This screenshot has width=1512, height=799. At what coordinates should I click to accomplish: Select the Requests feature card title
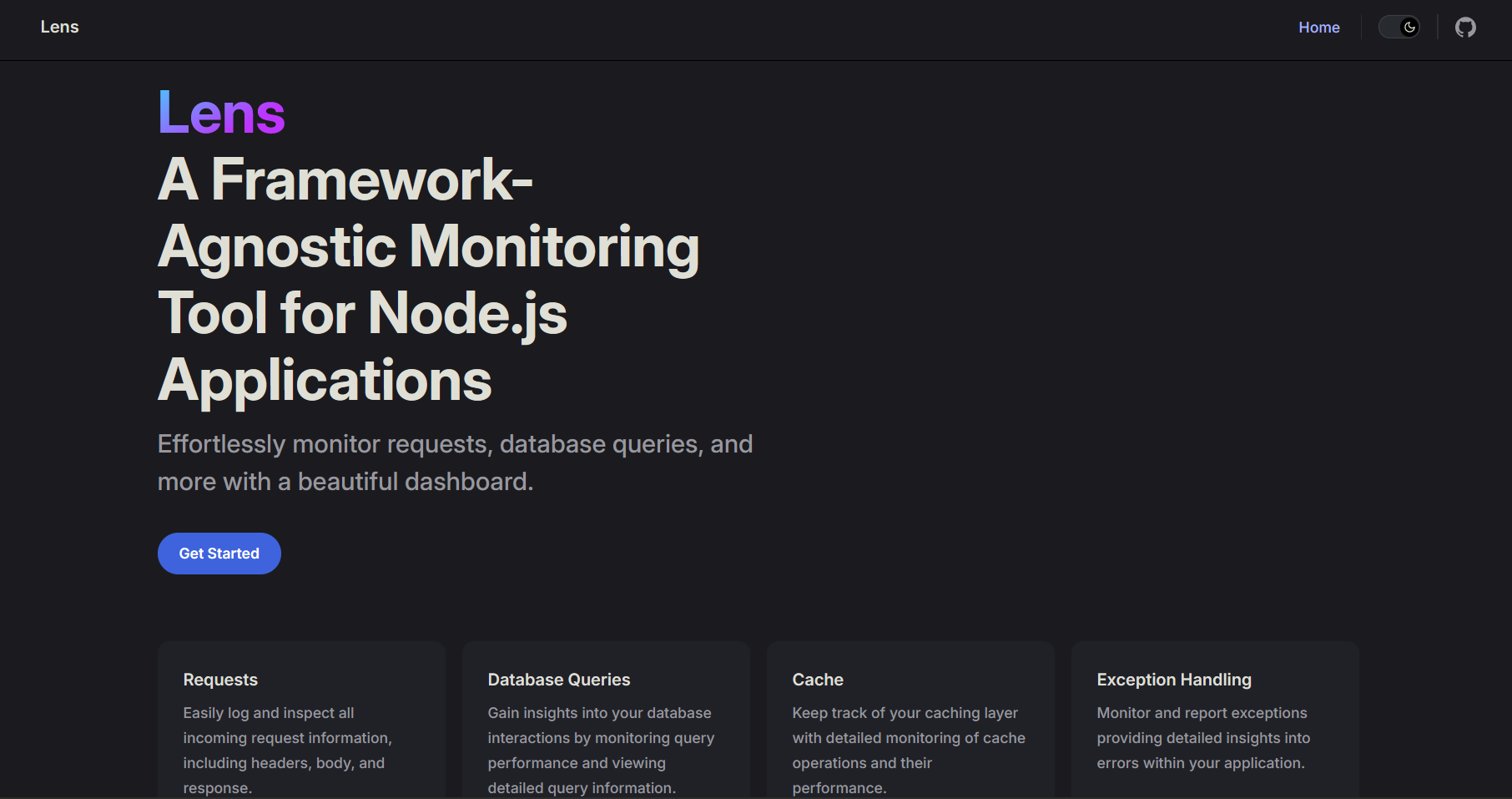click(x=220, y=680)
